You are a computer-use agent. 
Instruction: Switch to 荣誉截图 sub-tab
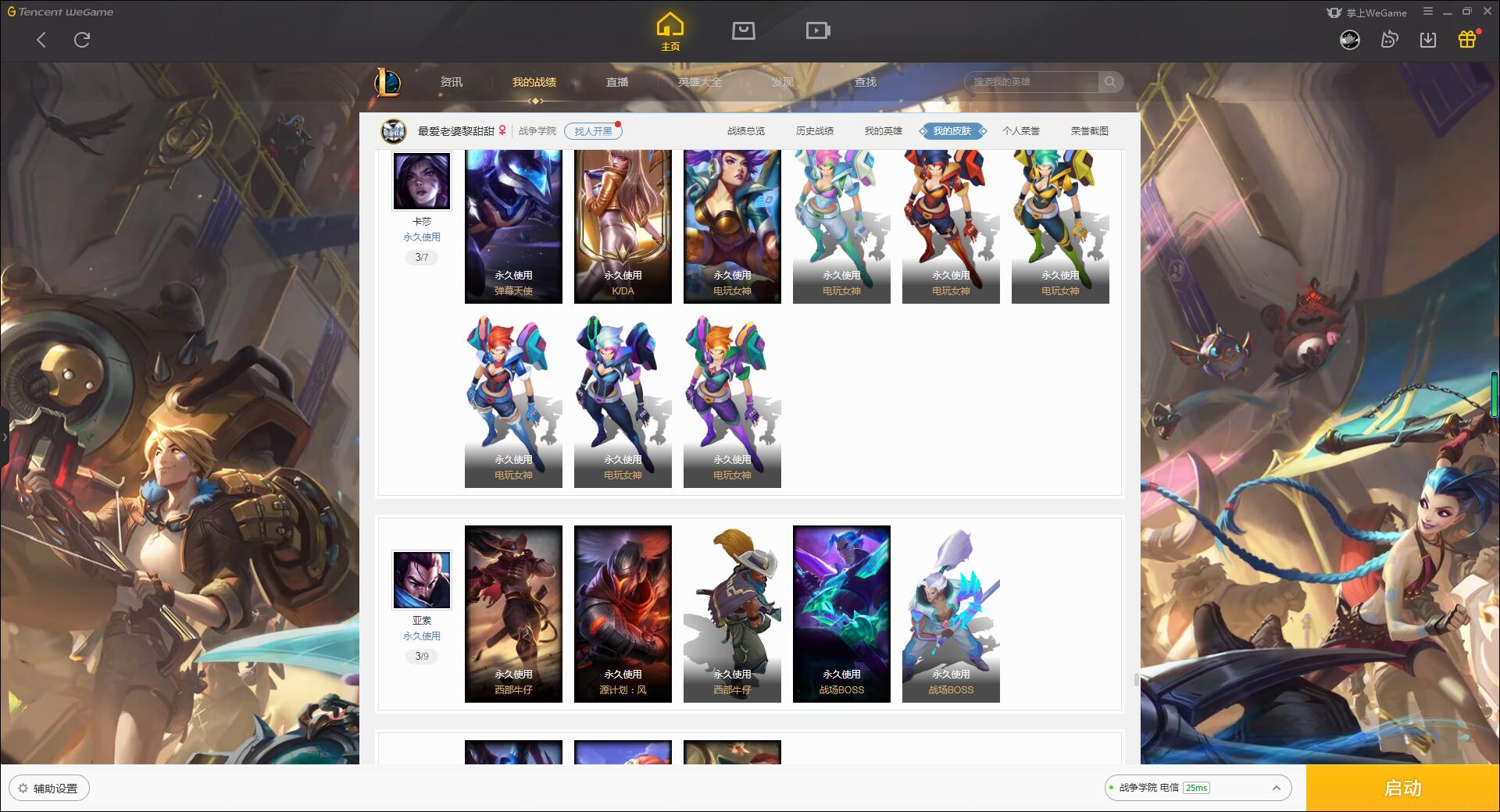click(1090, 131)
